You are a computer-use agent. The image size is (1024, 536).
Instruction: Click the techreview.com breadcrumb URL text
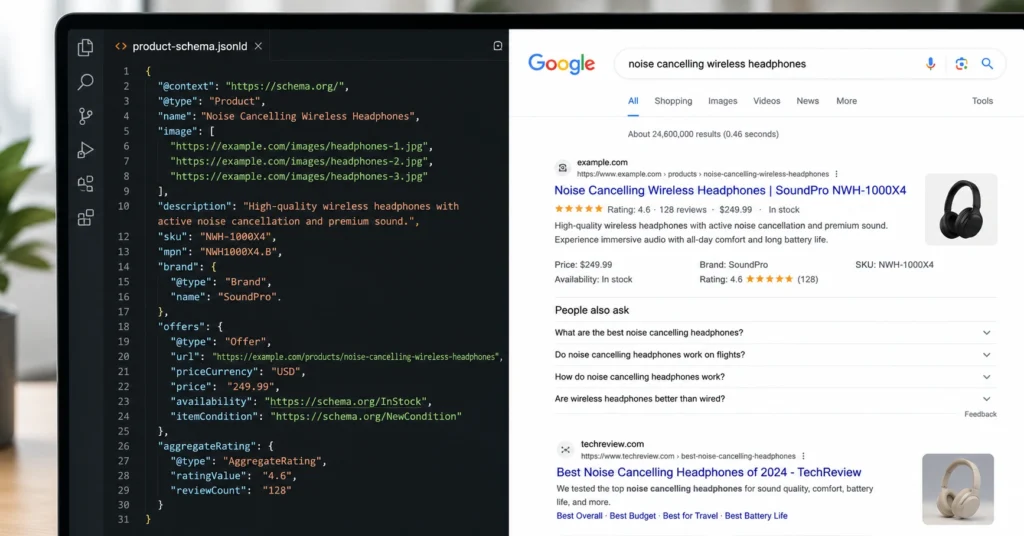[x=688, y=456]
